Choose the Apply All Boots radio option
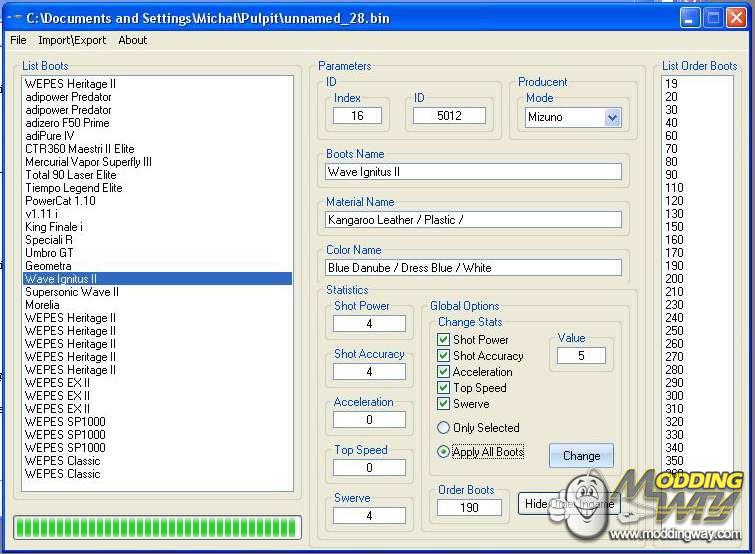The width and height of the screenshot is (755, 554). 444,452
